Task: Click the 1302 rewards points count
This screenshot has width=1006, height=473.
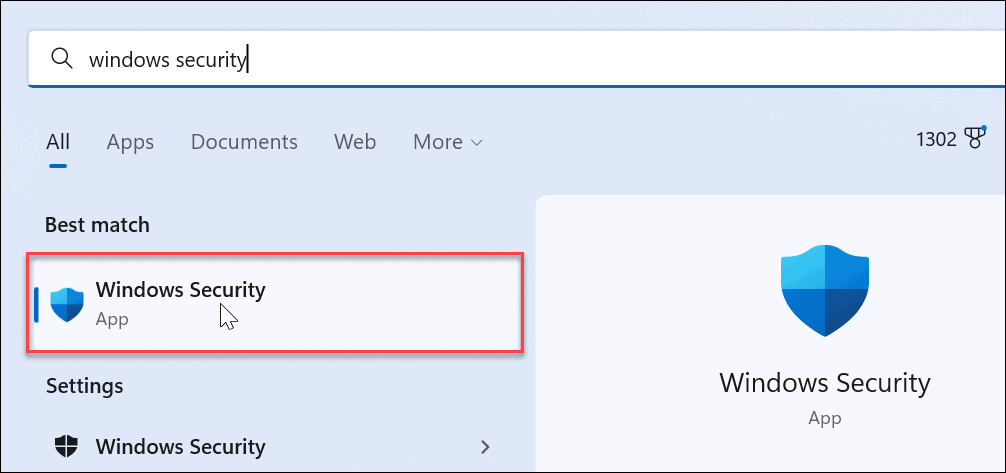Action: tap(937, 140)
